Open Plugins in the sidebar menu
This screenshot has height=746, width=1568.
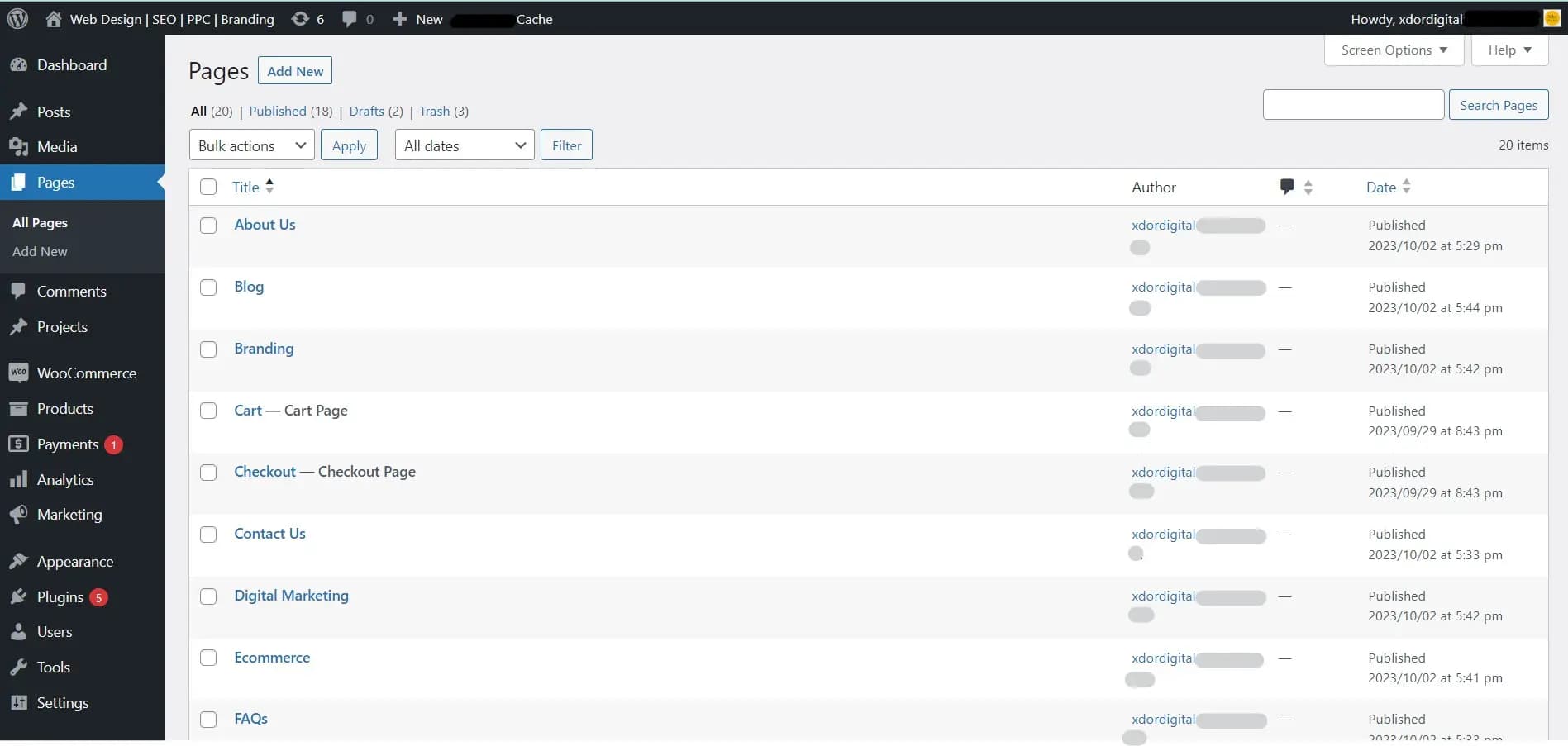pos(60,597)
